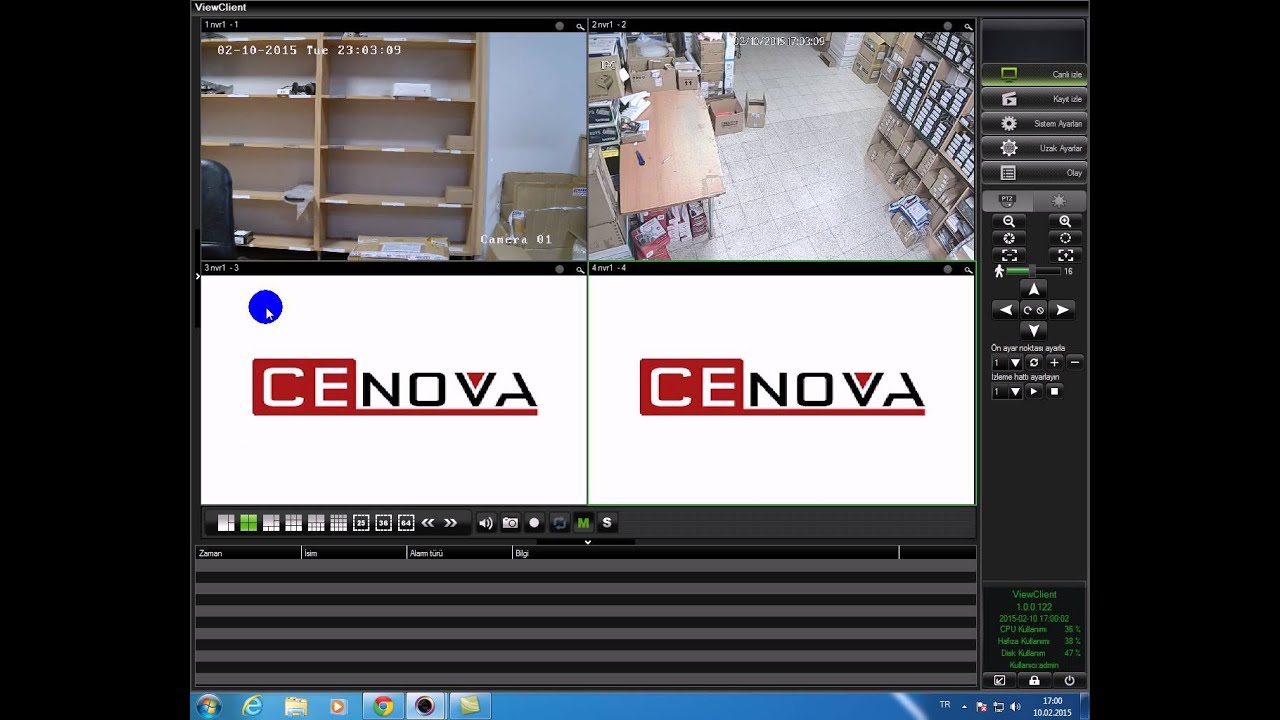1280x720 pixels.
Task: Collapse the event list with chevron
Action: point(587,541)
